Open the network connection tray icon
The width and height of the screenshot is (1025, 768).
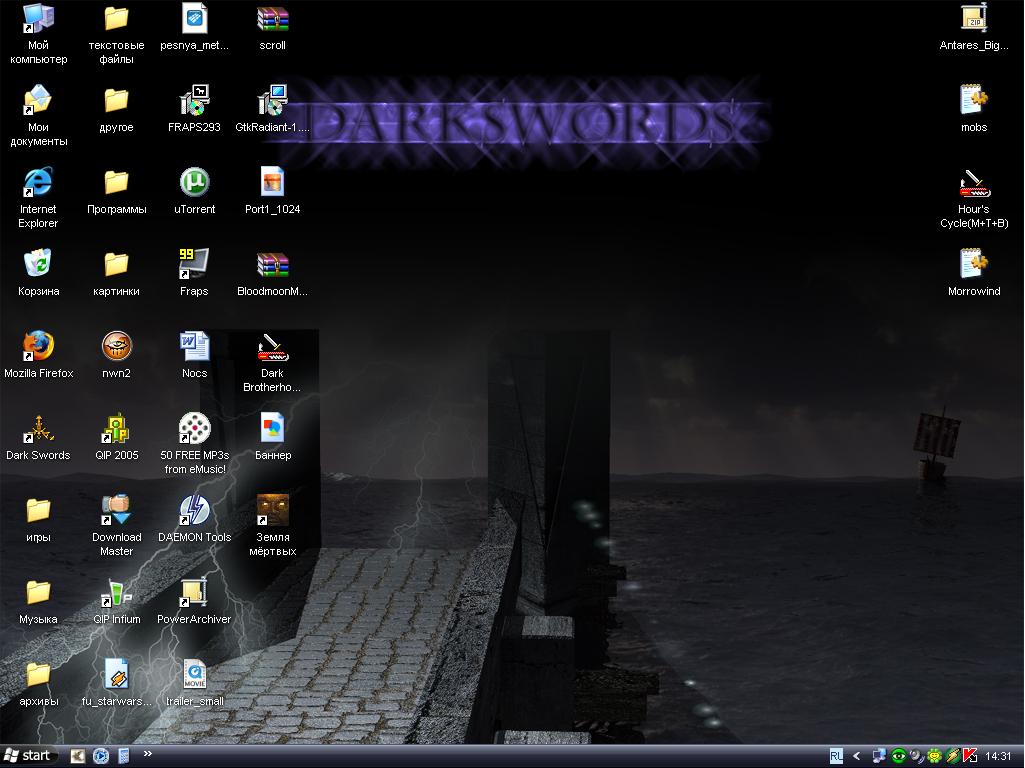coord(879,757)
